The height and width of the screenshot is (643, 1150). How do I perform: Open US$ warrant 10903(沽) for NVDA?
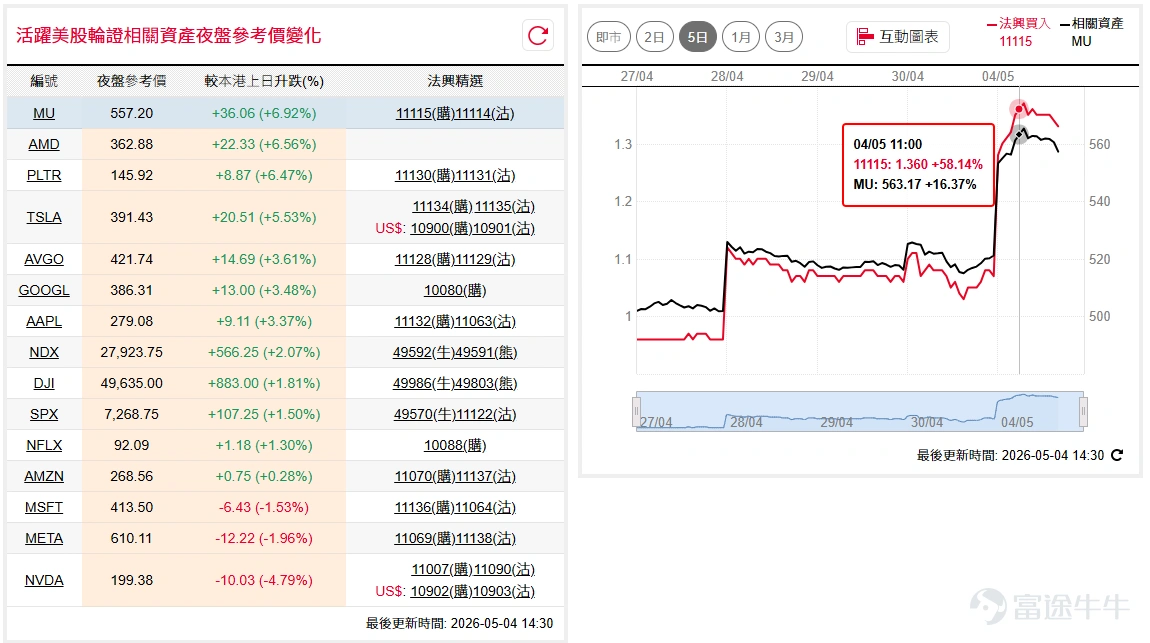(x=503, y=592)
